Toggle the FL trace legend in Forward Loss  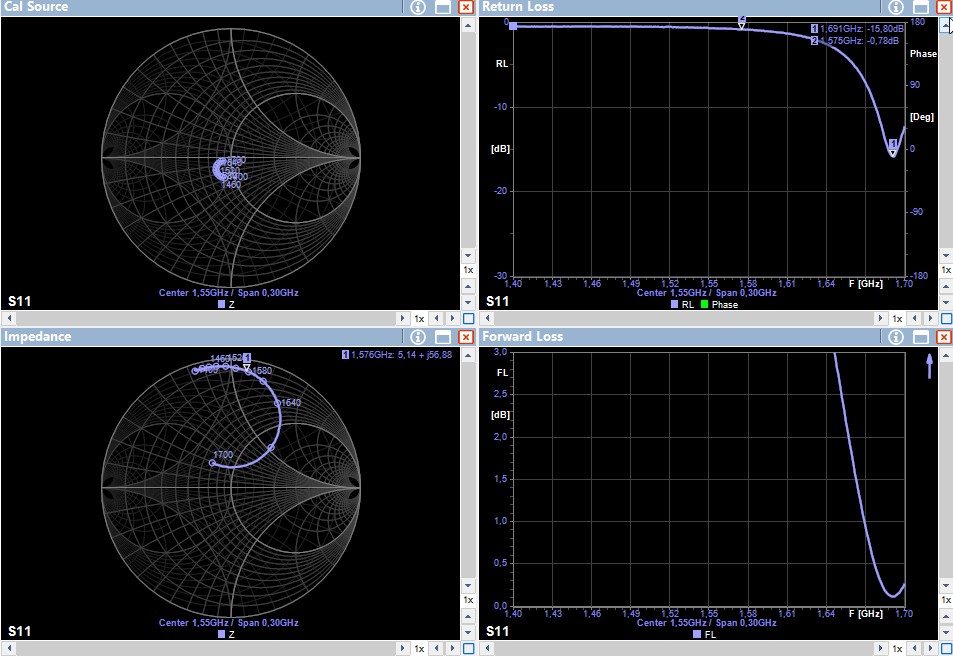click(704, 634)
